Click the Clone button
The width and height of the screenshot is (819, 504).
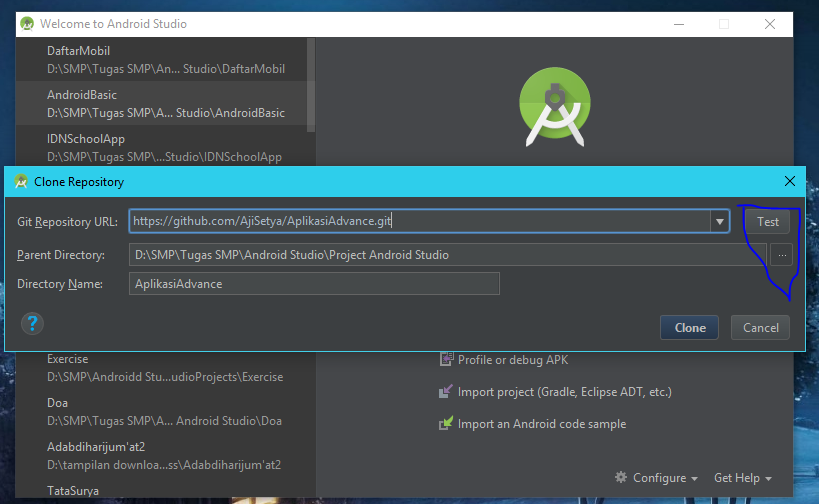point(689,327)
